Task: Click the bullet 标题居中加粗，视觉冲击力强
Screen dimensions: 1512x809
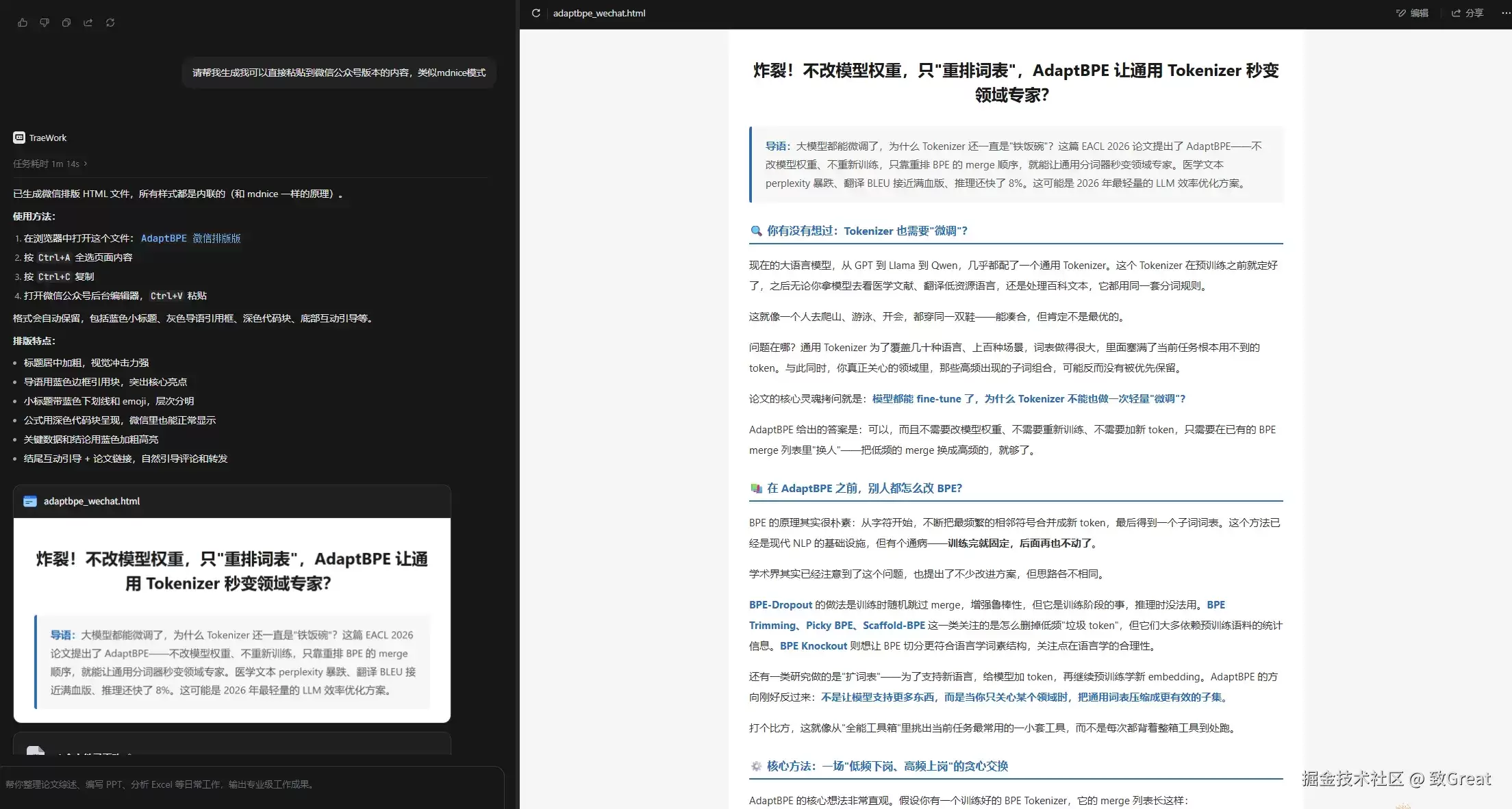Action: [86, 363]
